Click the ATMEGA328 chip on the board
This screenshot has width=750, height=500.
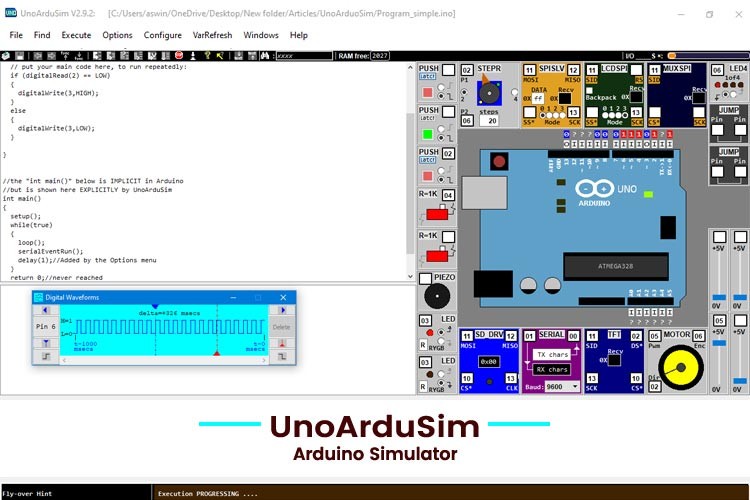click(616, 266)
